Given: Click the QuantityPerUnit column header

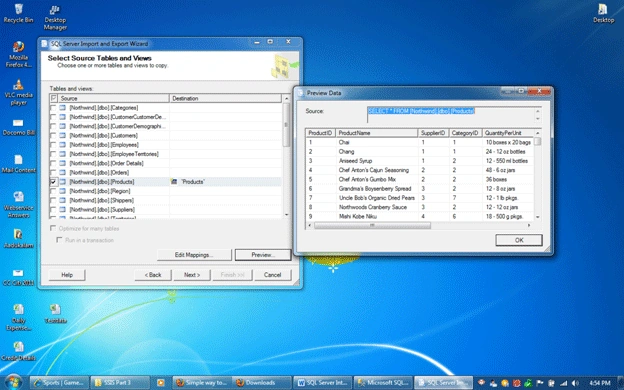Looking at the screenshot, I should pos(508,133).
